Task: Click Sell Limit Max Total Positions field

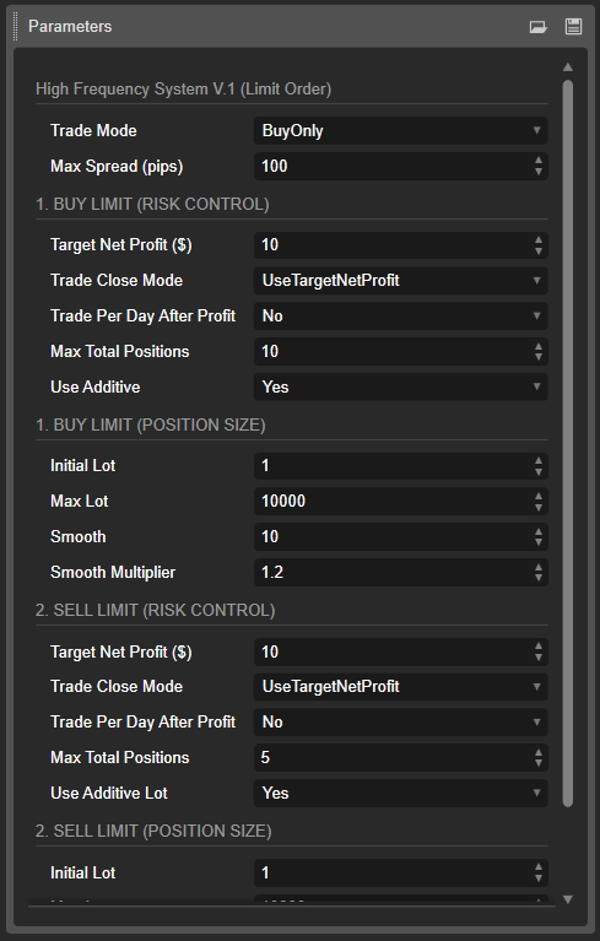Action: (390, 758)
